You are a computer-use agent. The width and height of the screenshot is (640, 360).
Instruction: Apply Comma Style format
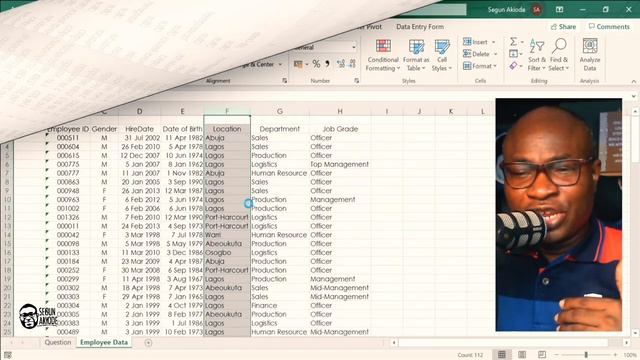327,64
